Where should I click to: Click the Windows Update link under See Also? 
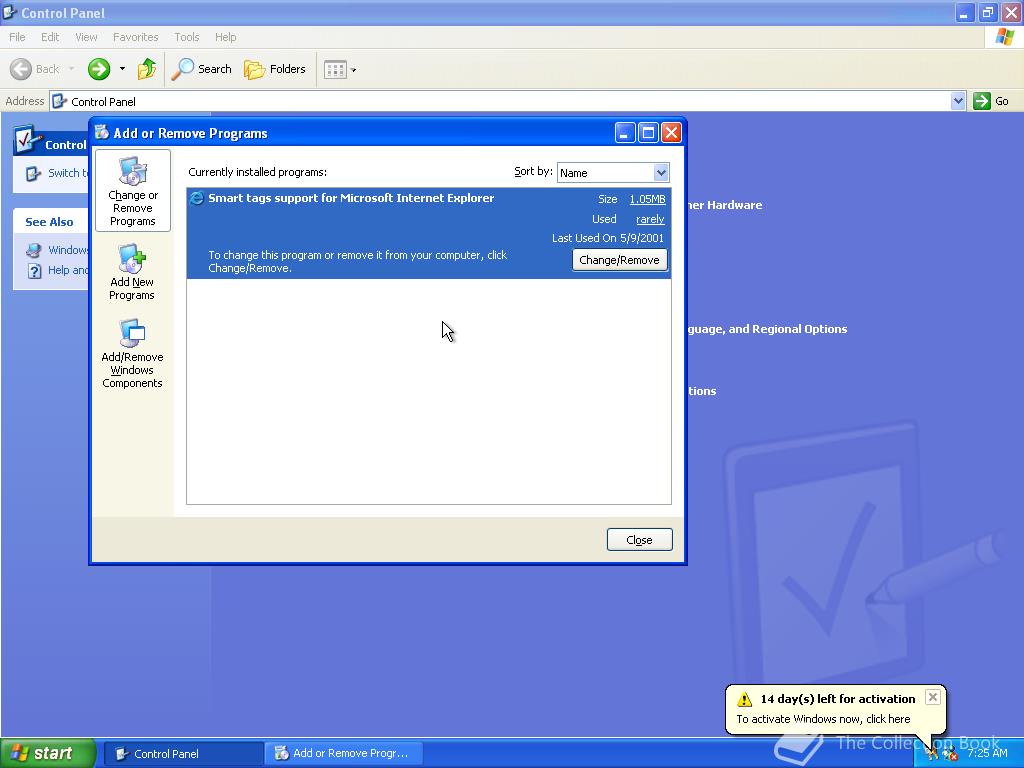click(68, 250)
